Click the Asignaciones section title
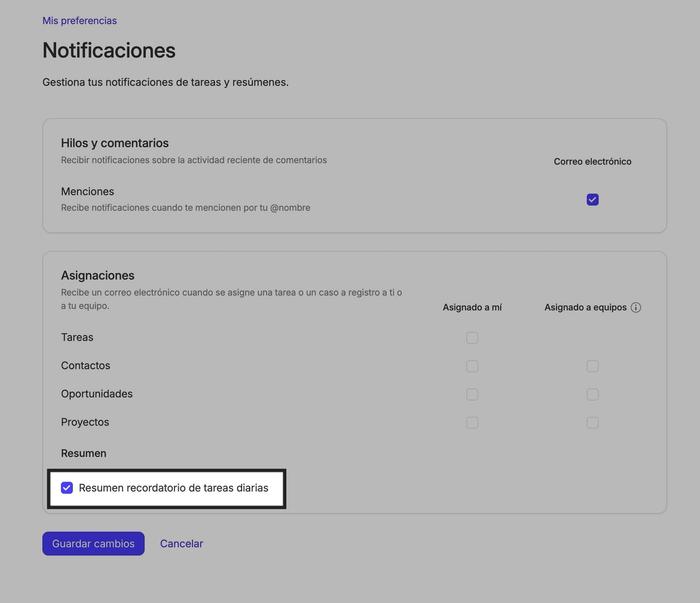 pos(98,275)
